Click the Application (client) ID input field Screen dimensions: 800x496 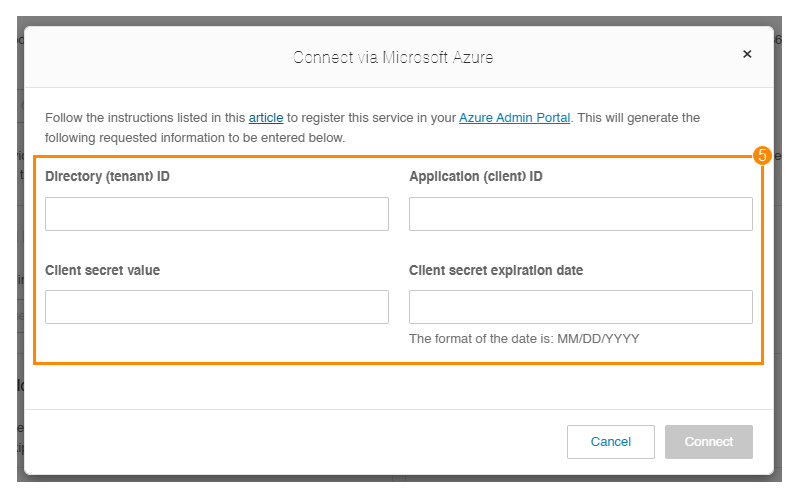(x=581, y=214)
